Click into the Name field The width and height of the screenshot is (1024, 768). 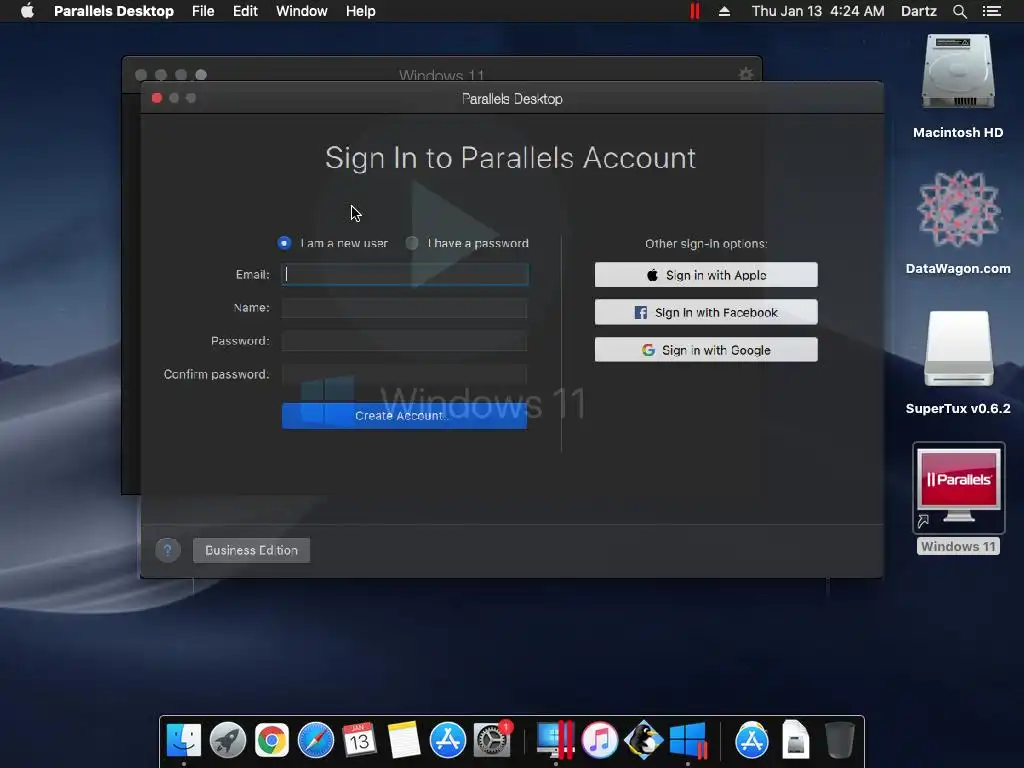(x=404, y=308)
